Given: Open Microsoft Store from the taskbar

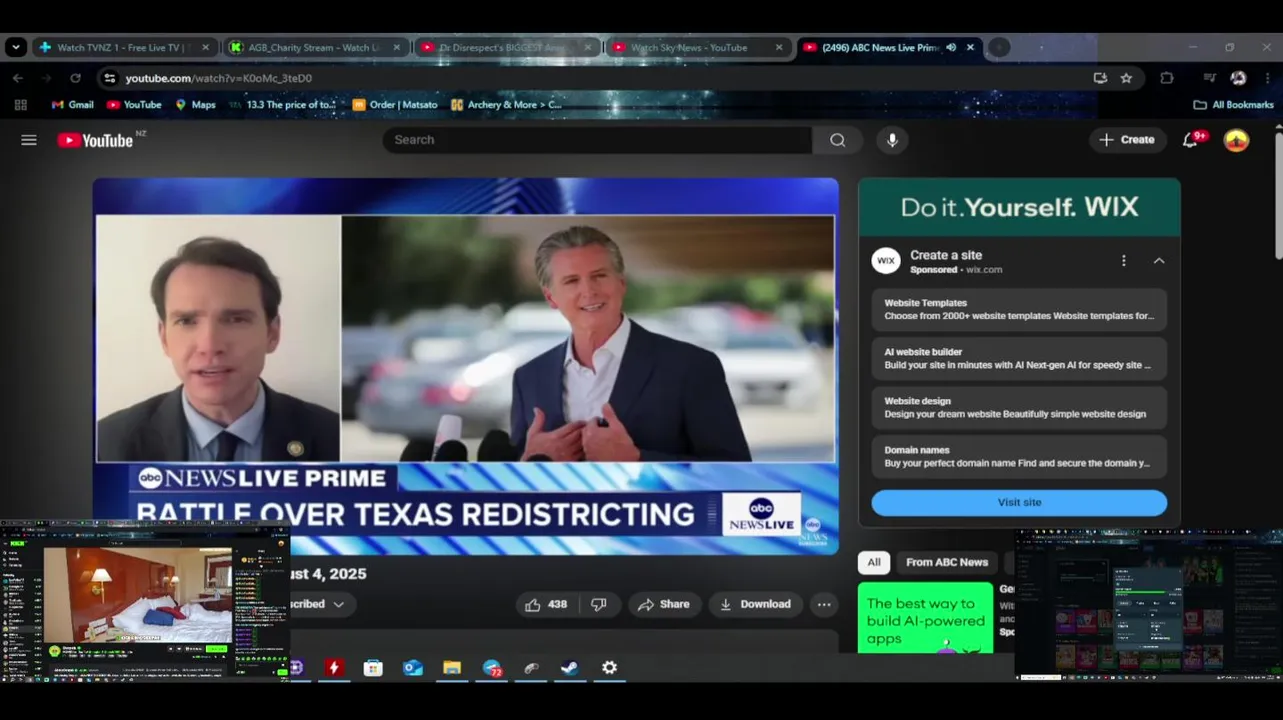Looking at the screenshot, I should [373, 668].
